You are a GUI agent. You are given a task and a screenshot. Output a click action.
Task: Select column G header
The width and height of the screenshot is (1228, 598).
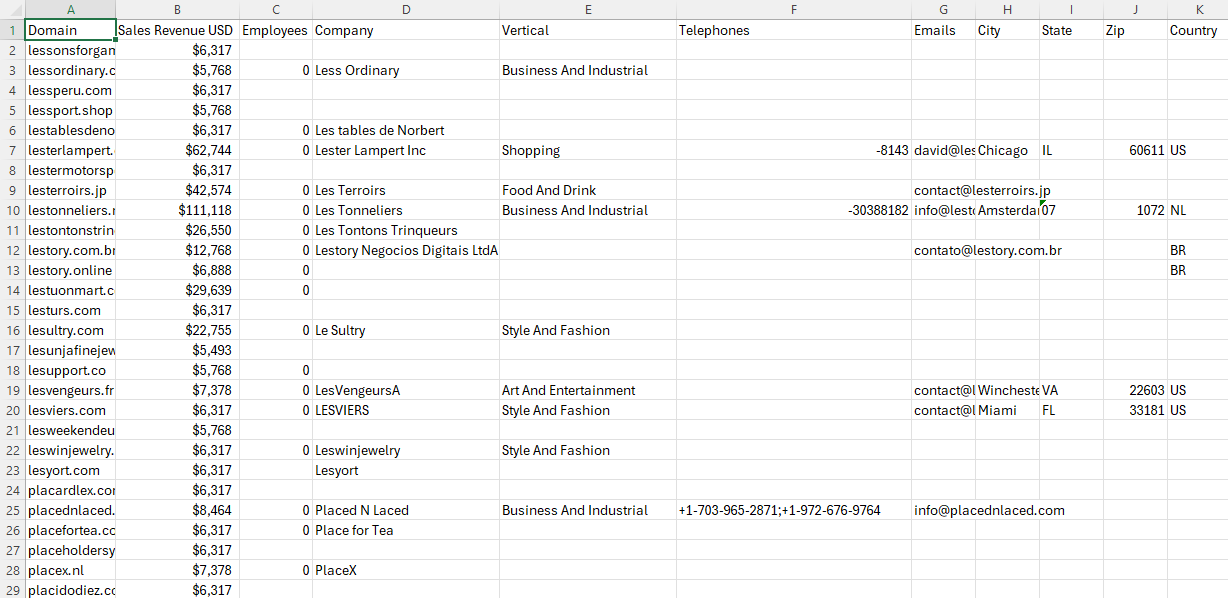[x=942, y=9]
